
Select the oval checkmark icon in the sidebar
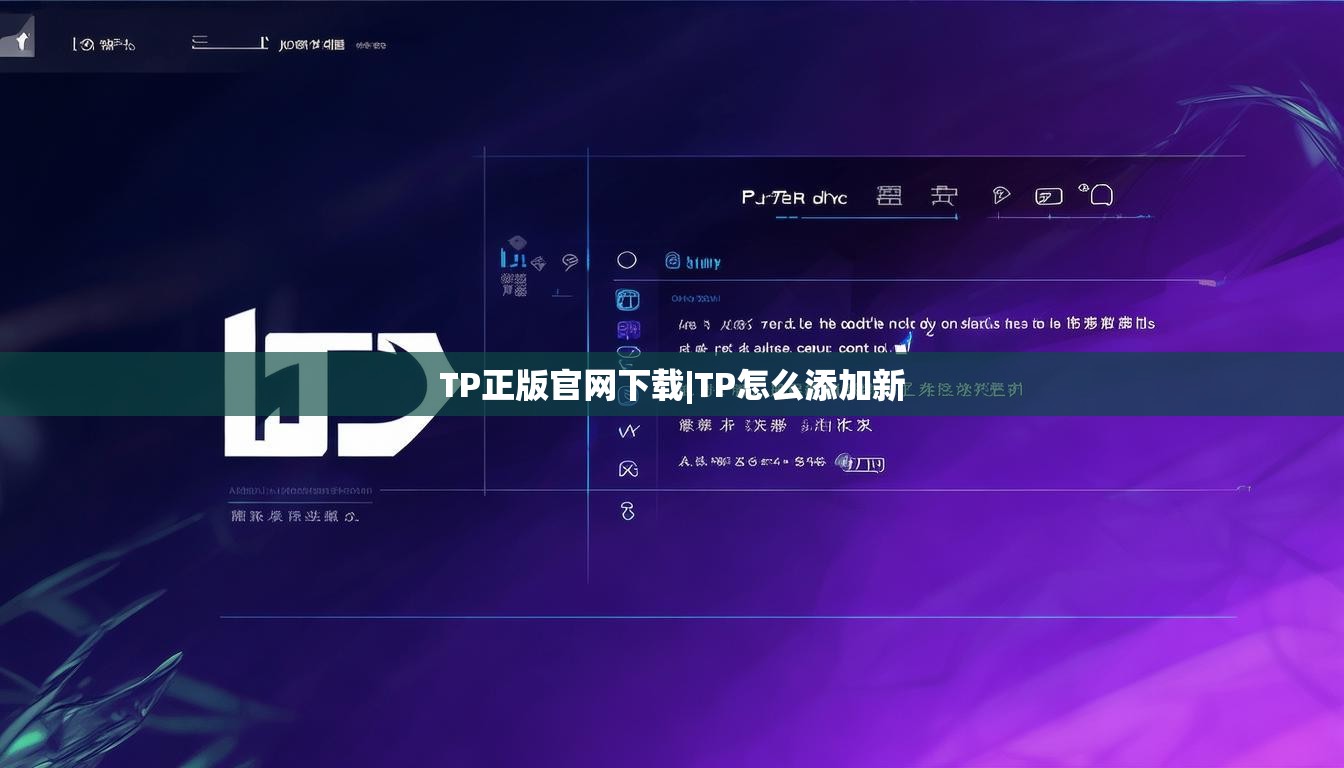(x=627, y=352)
